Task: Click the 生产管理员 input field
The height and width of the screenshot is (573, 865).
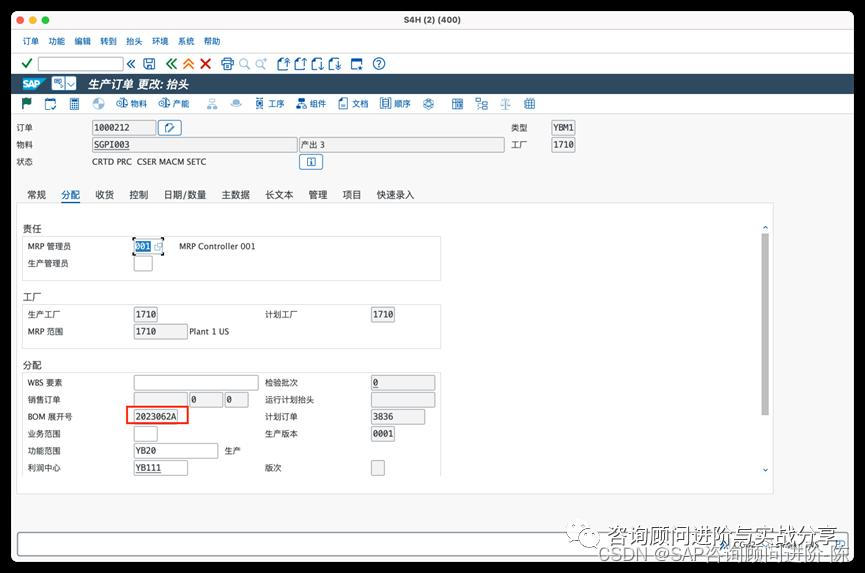Action: [143, 264]
